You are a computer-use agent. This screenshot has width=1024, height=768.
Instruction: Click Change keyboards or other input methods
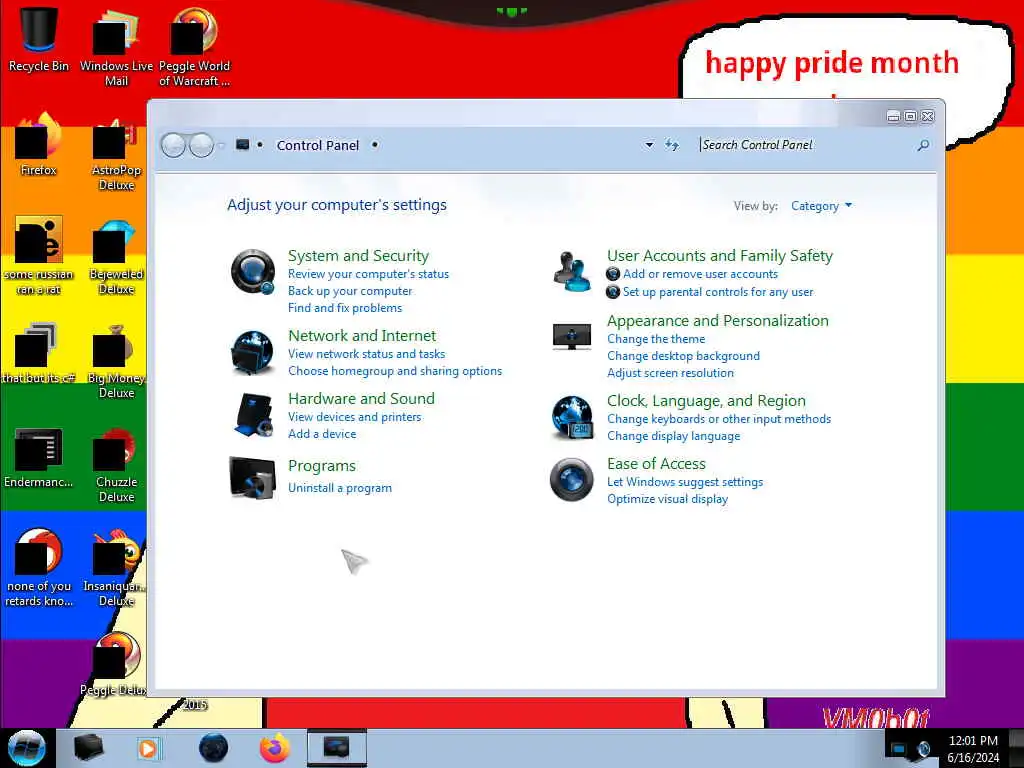[718, 419]
